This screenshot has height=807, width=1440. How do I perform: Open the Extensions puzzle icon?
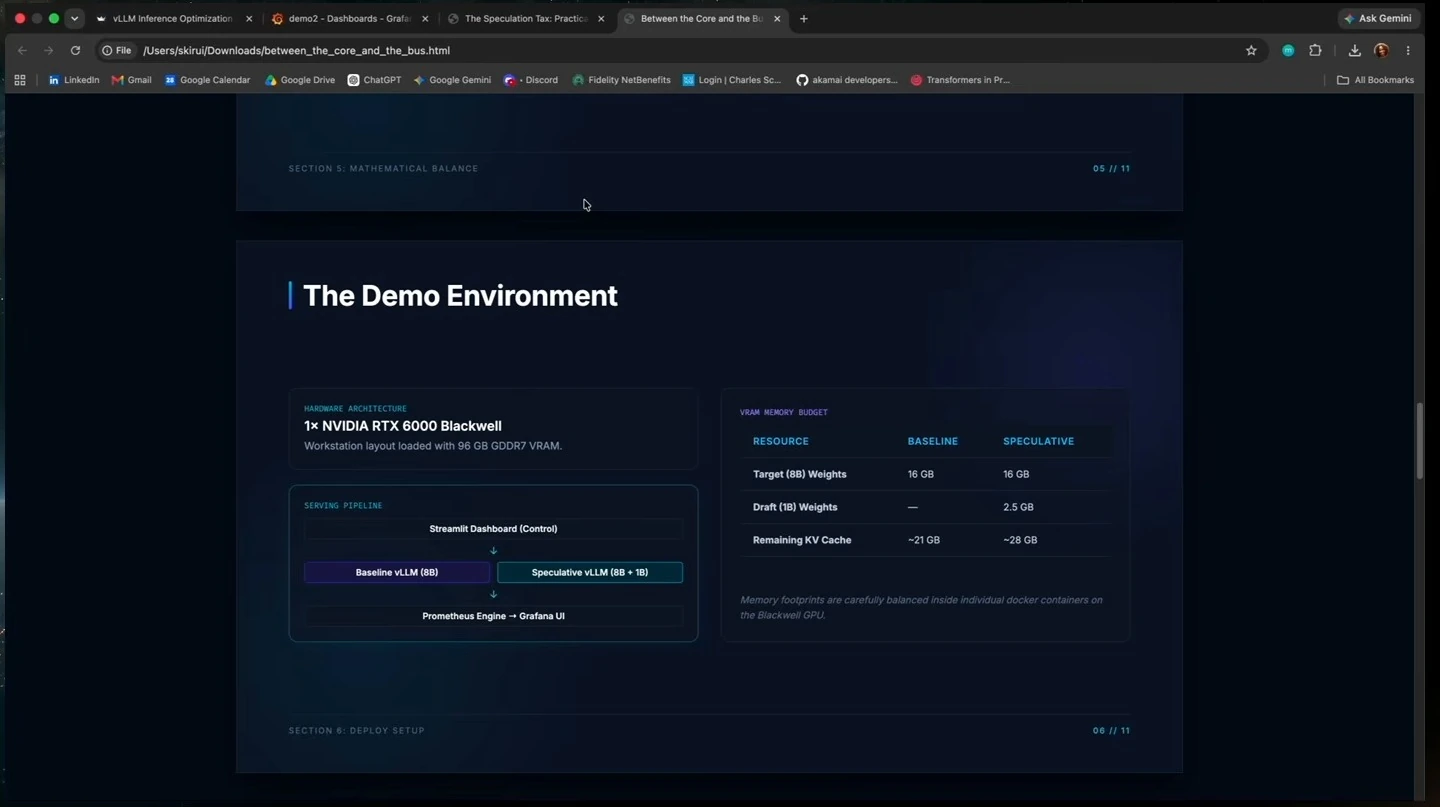1315,50
